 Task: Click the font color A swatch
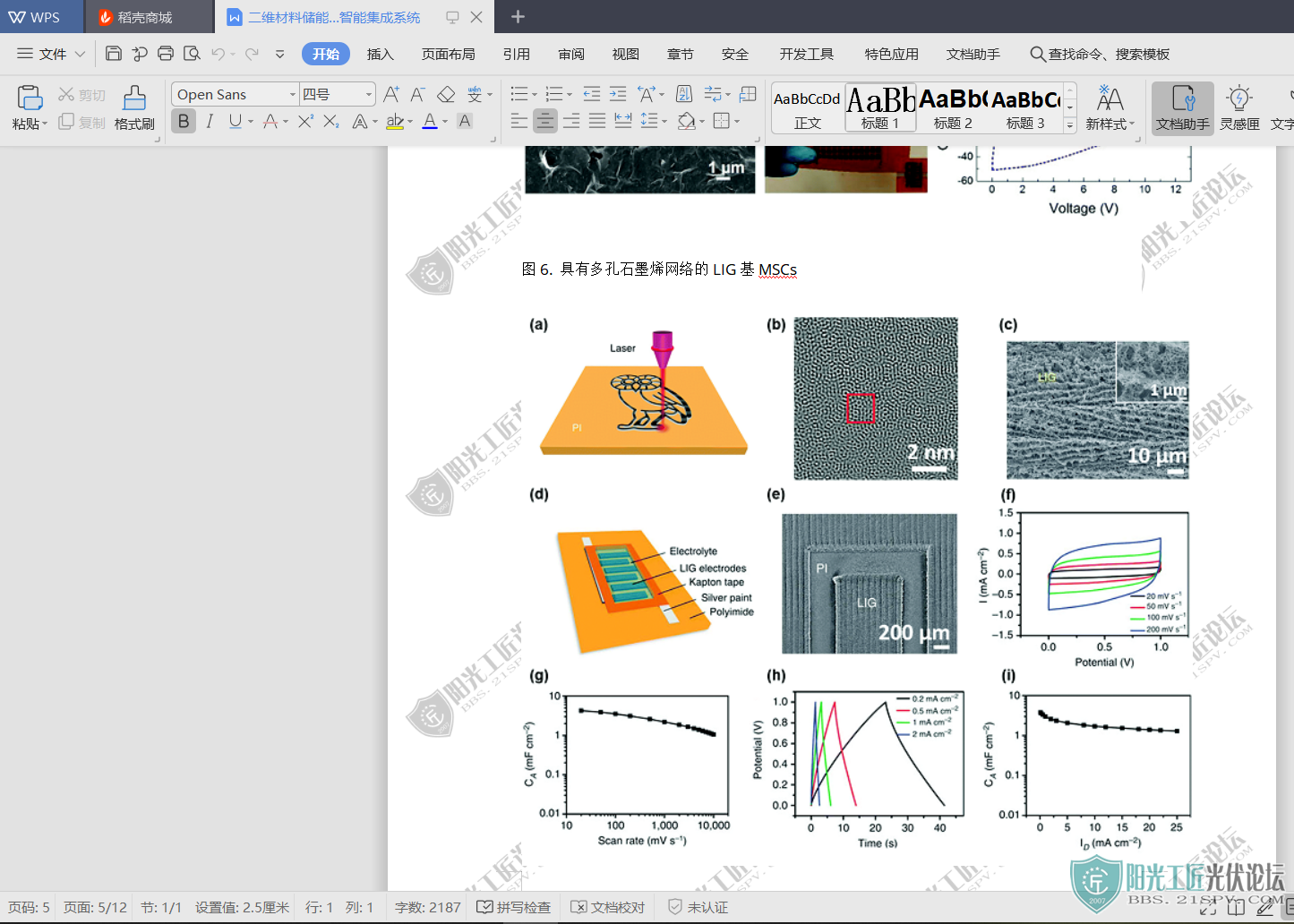(x=430, y=121)
